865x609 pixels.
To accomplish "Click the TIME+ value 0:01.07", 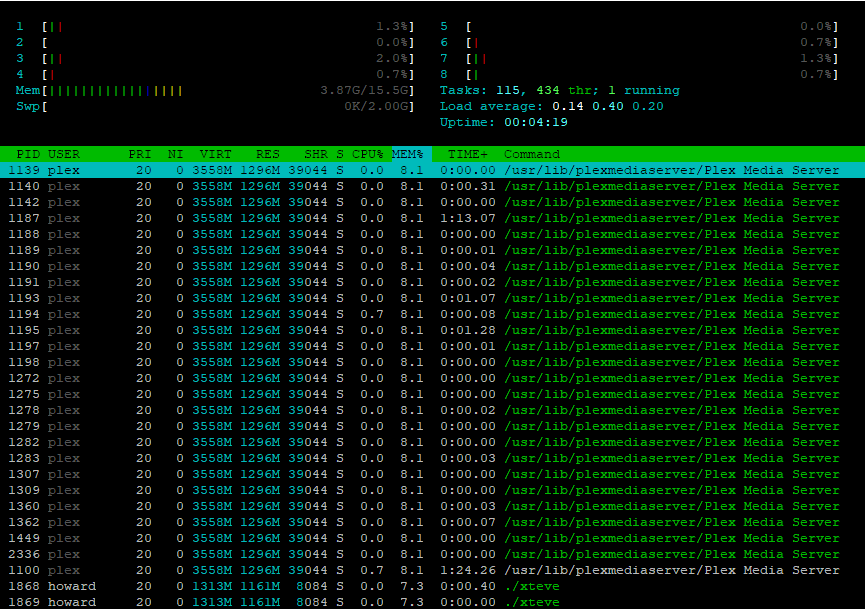I will click(x=468, y=298).
